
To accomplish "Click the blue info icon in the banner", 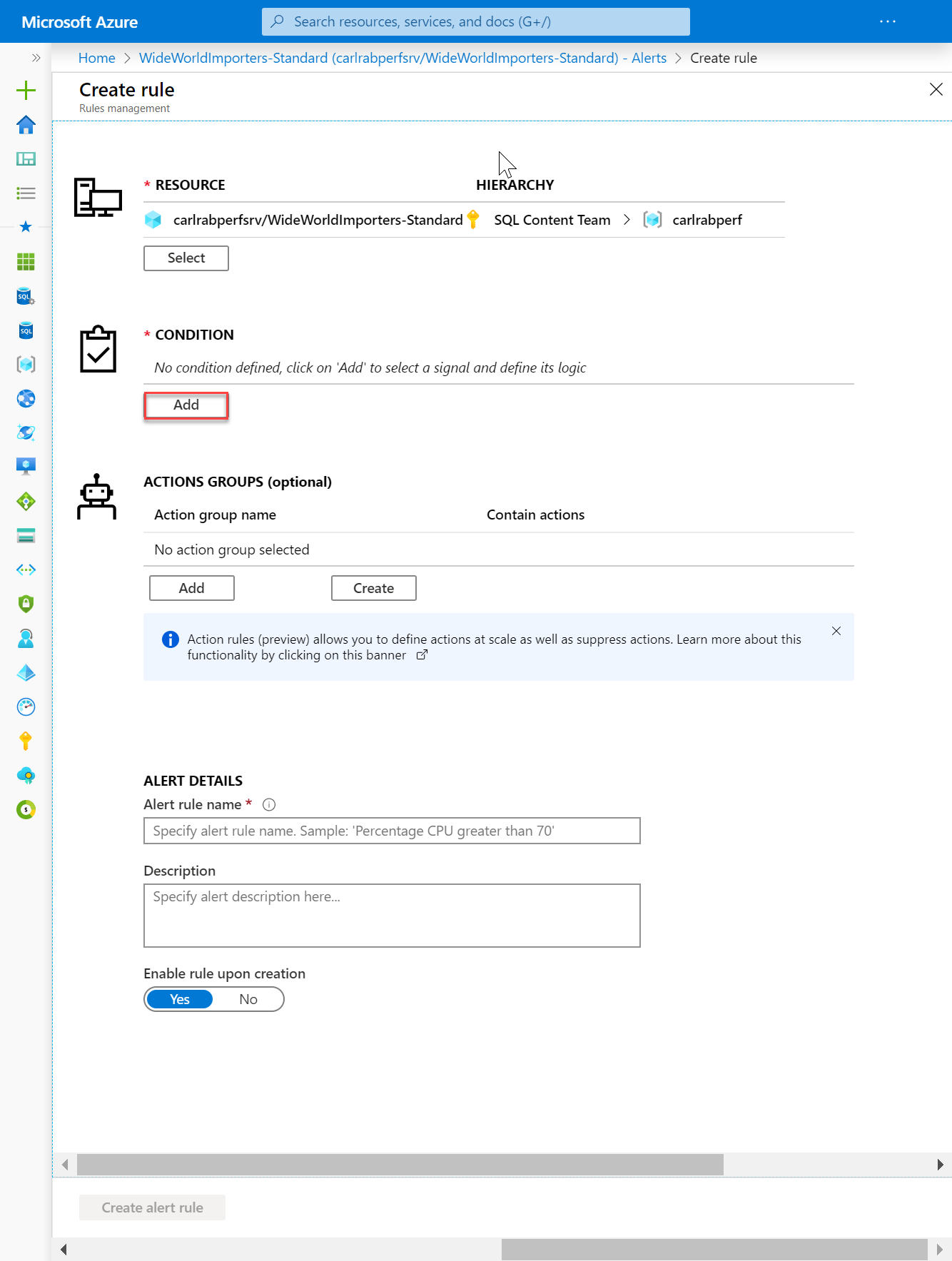I will click(x=171, y=639).
